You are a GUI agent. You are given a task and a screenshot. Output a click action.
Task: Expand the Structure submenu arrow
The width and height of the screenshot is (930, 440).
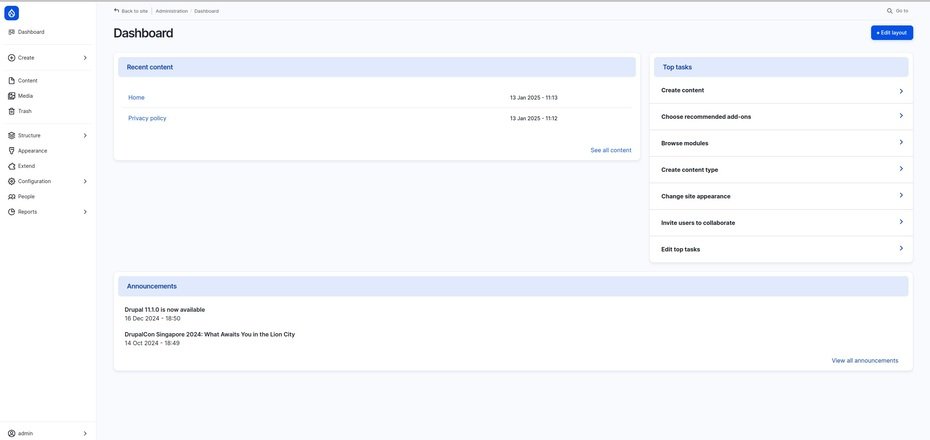(85, 135)
